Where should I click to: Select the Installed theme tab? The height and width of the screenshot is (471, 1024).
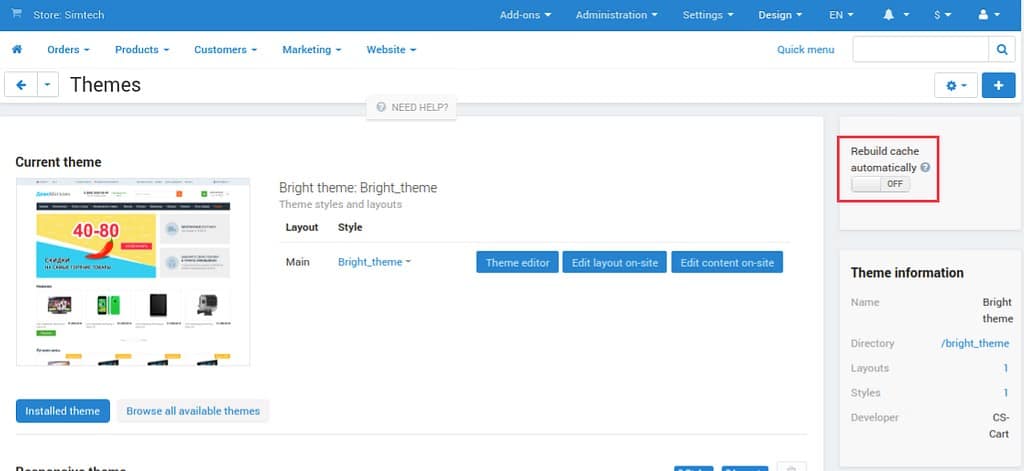pos(63,411)
